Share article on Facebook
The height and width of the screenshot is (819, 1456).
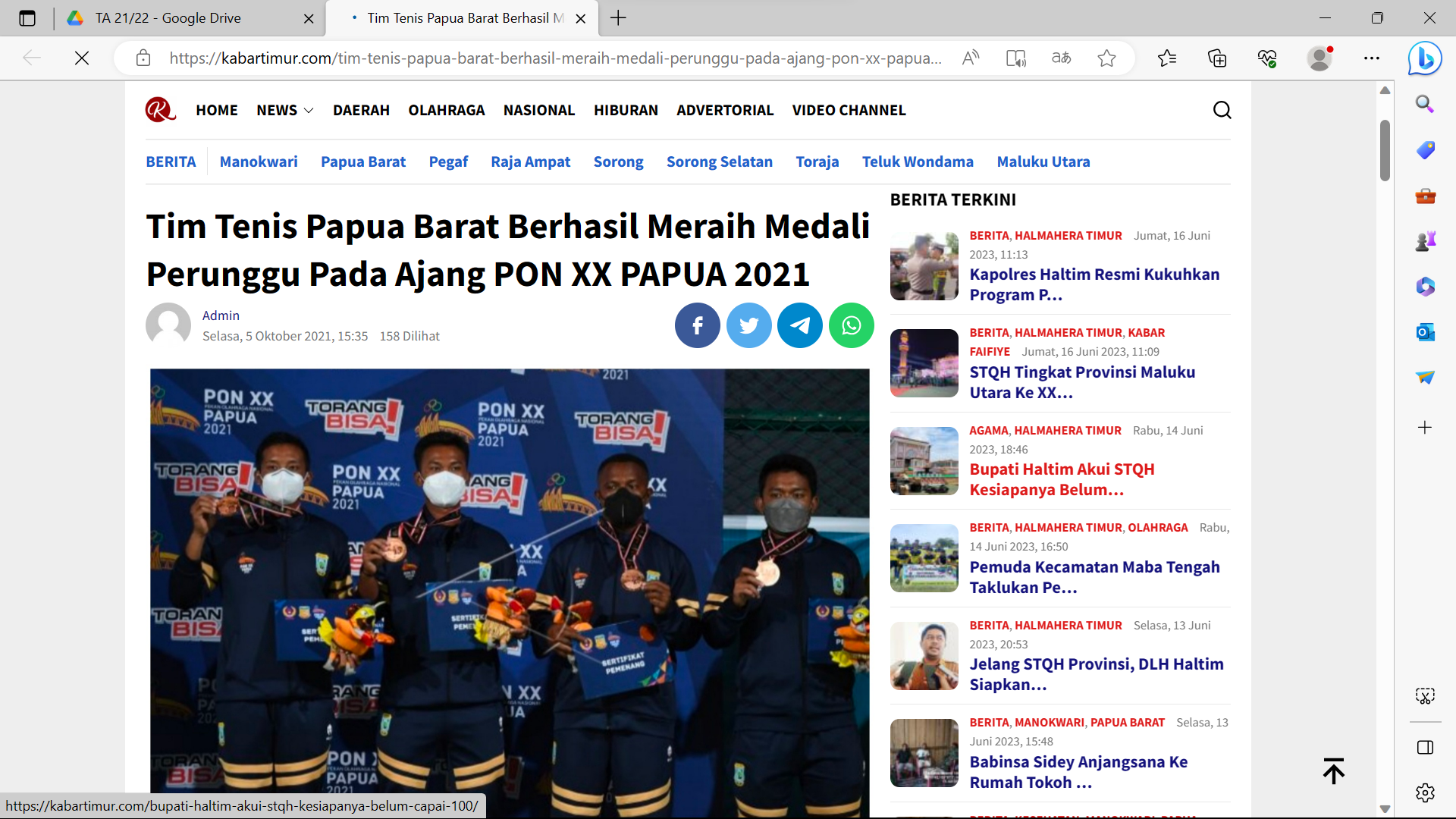697,325
